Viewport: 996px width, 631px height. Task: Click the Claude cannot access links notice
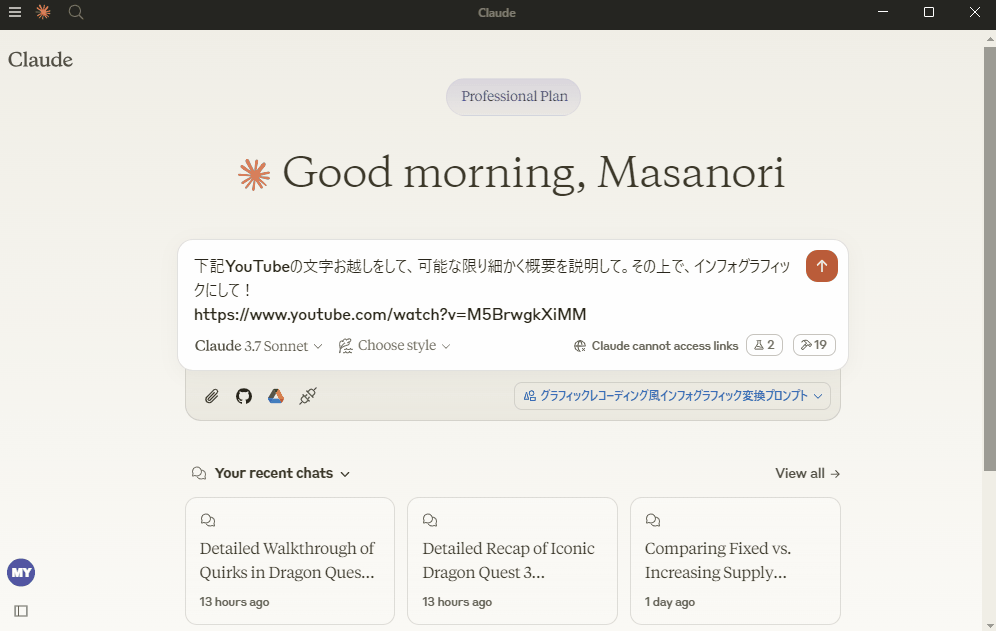664,346
